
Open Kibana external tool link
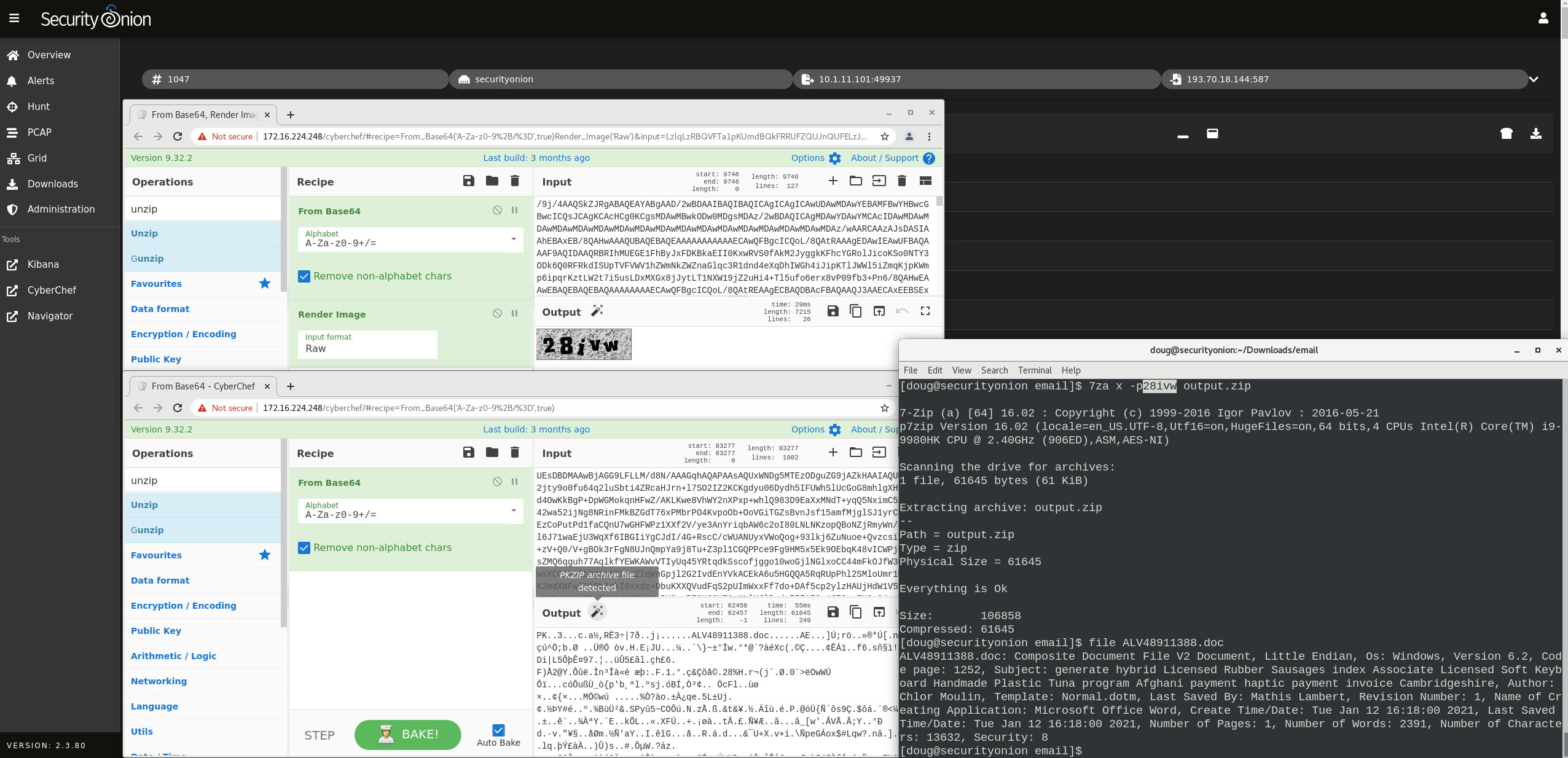click(x=60, y=264)
